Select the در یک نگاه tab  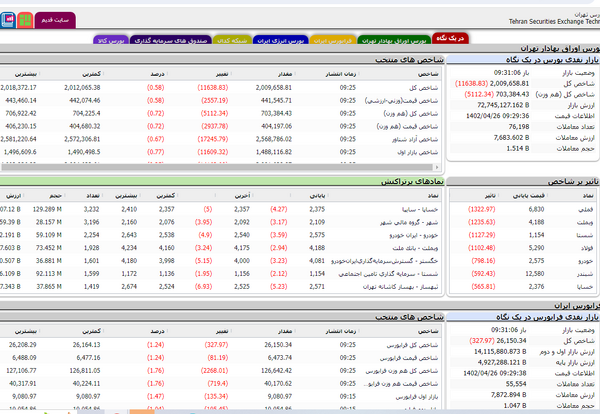pyautogui.click(x=450, y=38)
